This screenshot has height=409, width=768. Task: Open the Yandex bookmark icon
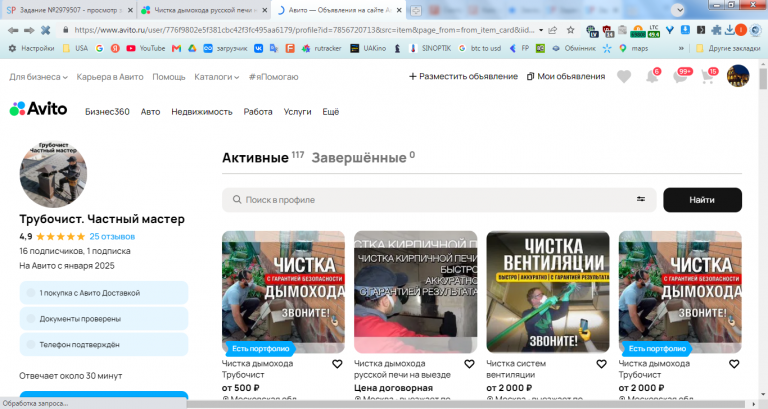[115, 48]
